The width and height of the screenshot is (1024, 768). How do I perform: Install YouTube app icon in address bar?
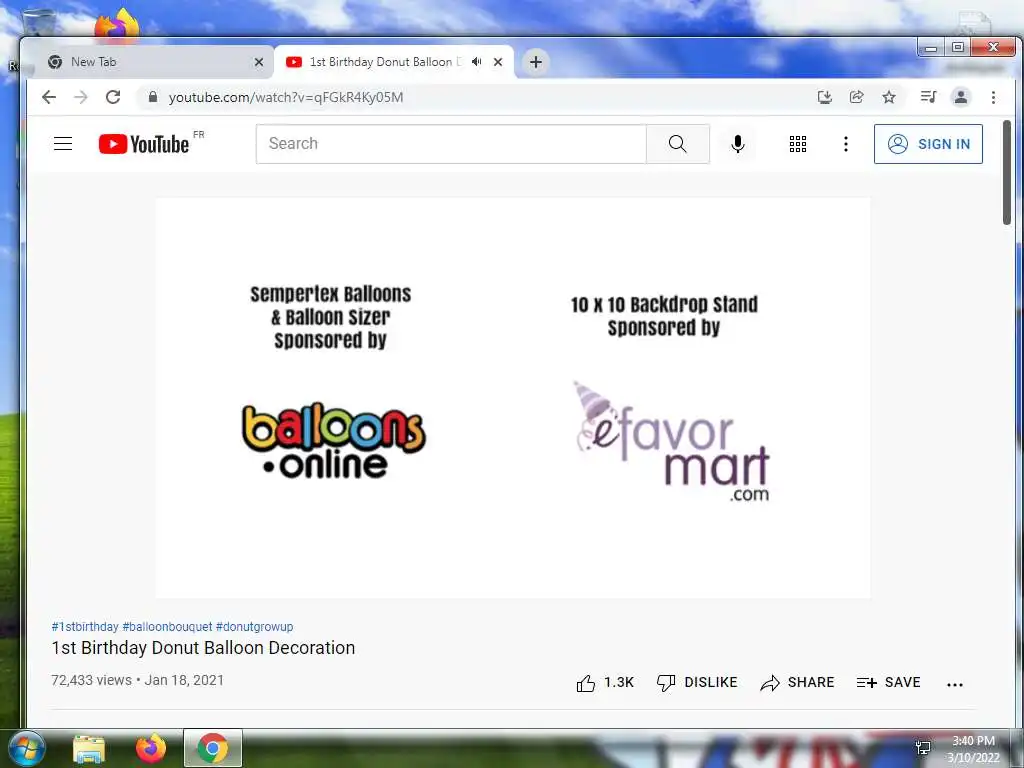coord(825,97)
